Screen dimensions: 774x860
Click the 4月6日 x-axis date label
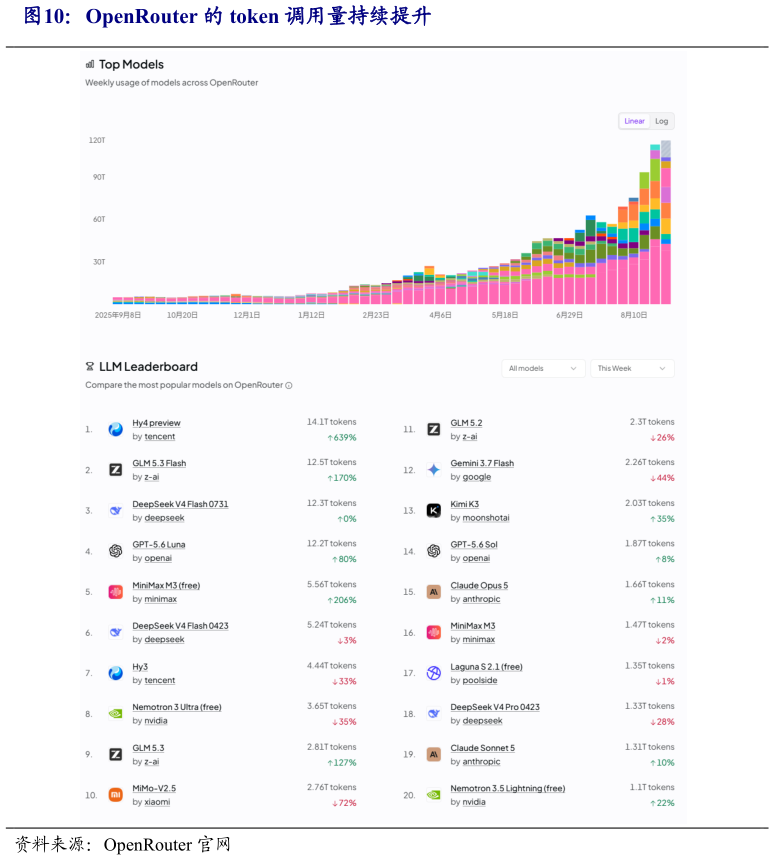[440, 315]
